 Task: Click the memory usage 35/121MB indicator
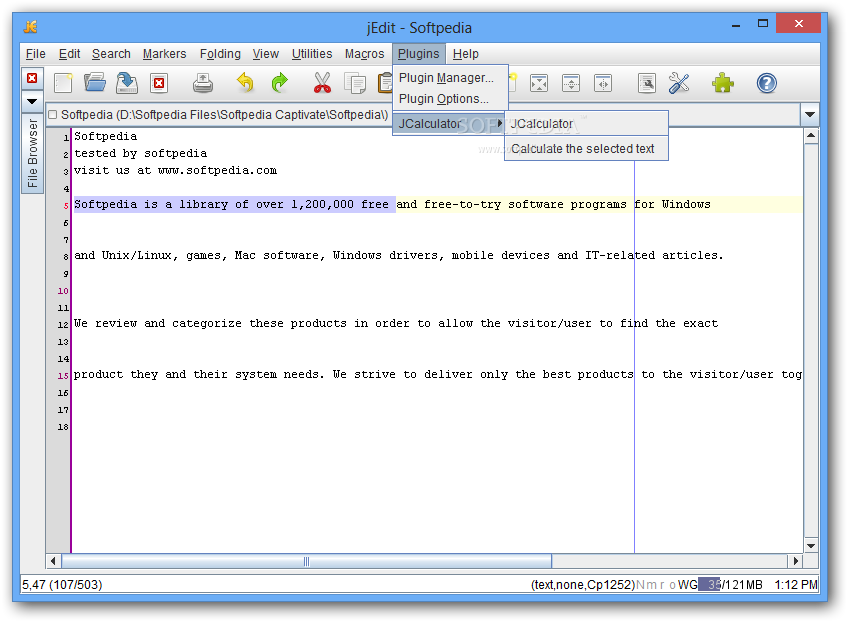(x=730, y=585)
